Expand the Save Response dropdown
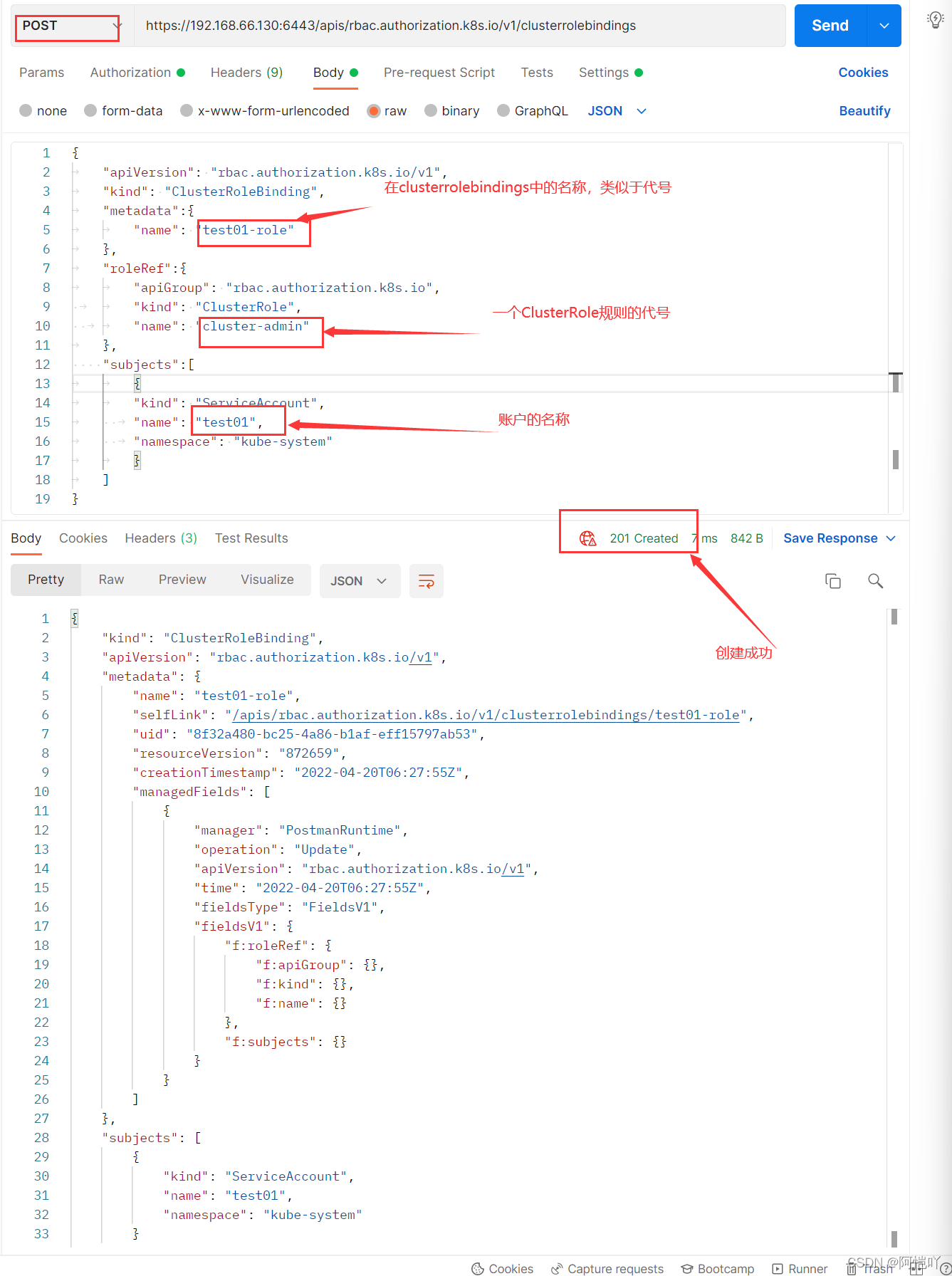This screenshot has width=952, height=1276. [891, 538]
